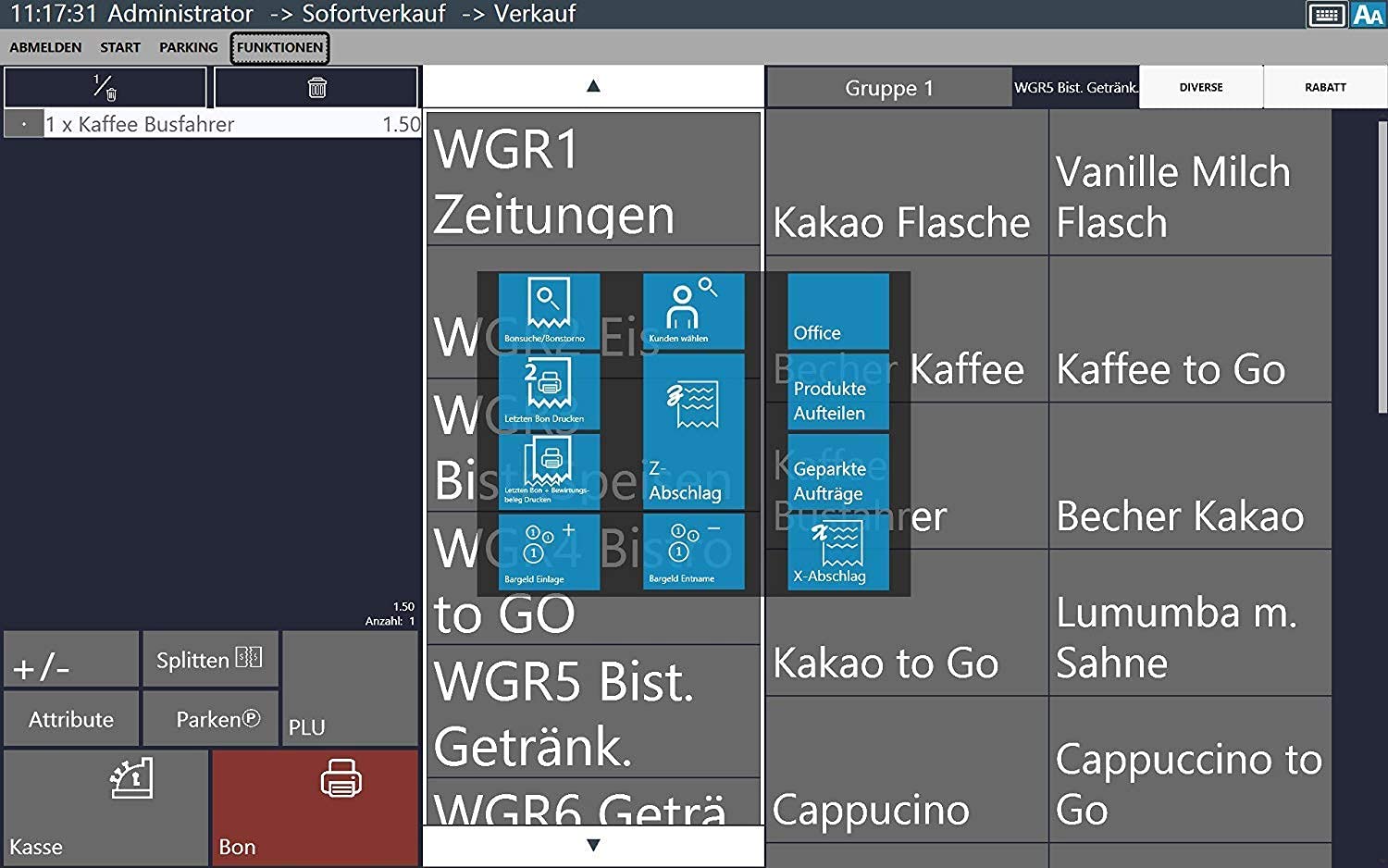Click Letzten Bon + Bewirtungsbeleg Drucken tile
The width and height of the screenshot is (1388, 868).
(549, 471)
